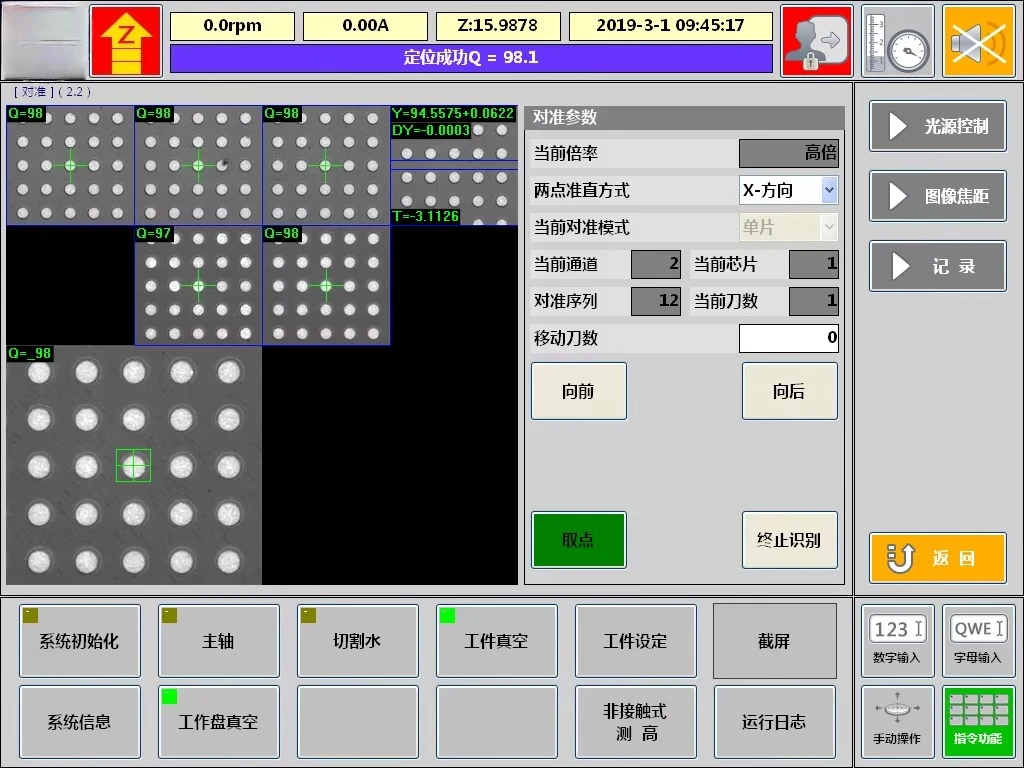Image resolution: width=1024 pixels, height=768 pixels.
Task: Select the first Q=98 alignment thumbnail
Action: [x=71, y=166]
